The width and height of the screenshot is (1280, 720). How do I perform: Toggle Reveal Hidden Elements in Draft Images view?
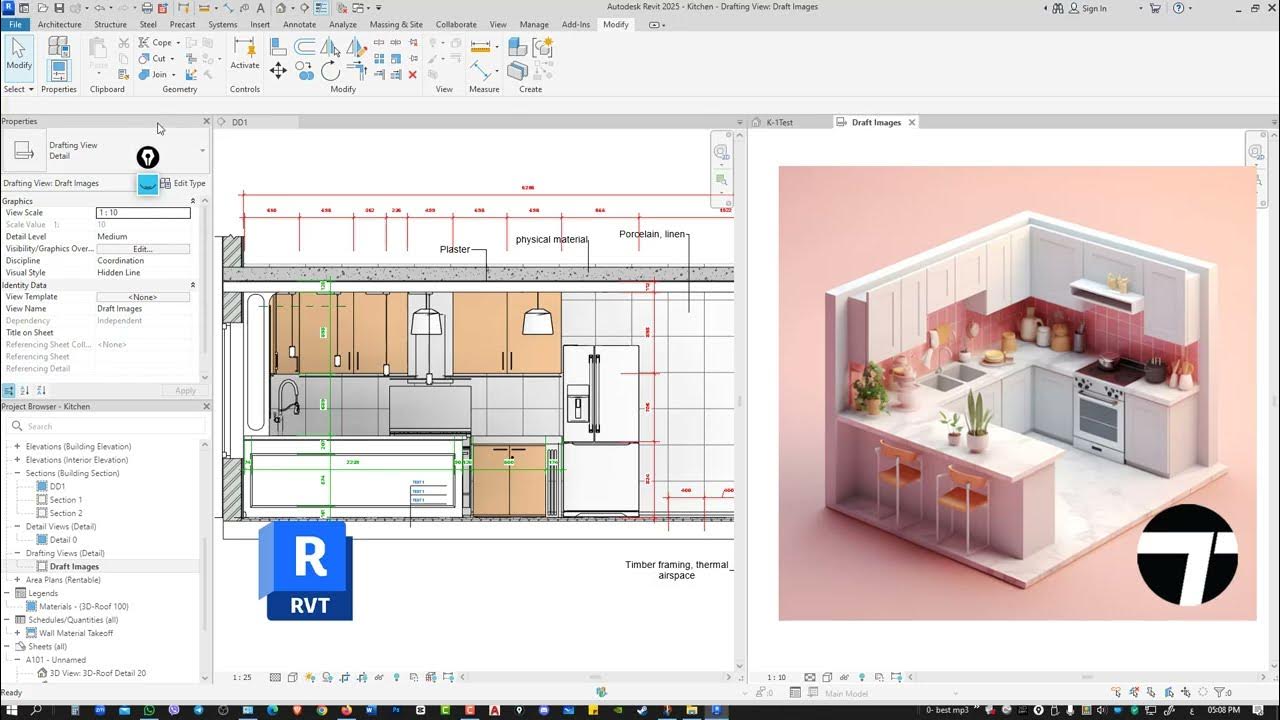(862, 677)
